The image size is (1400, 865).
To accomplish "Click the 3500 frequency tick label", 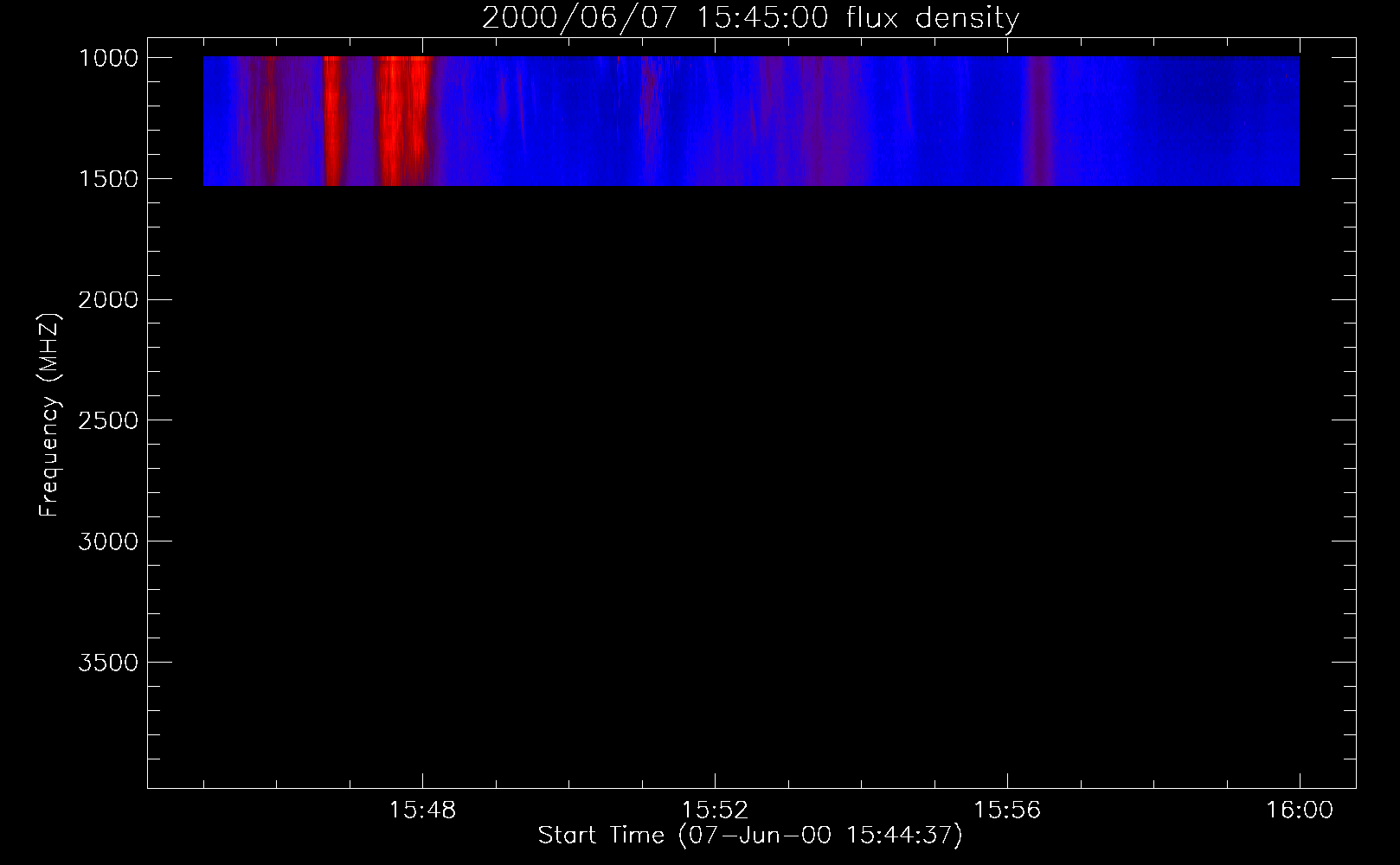I will click(108, 663).
